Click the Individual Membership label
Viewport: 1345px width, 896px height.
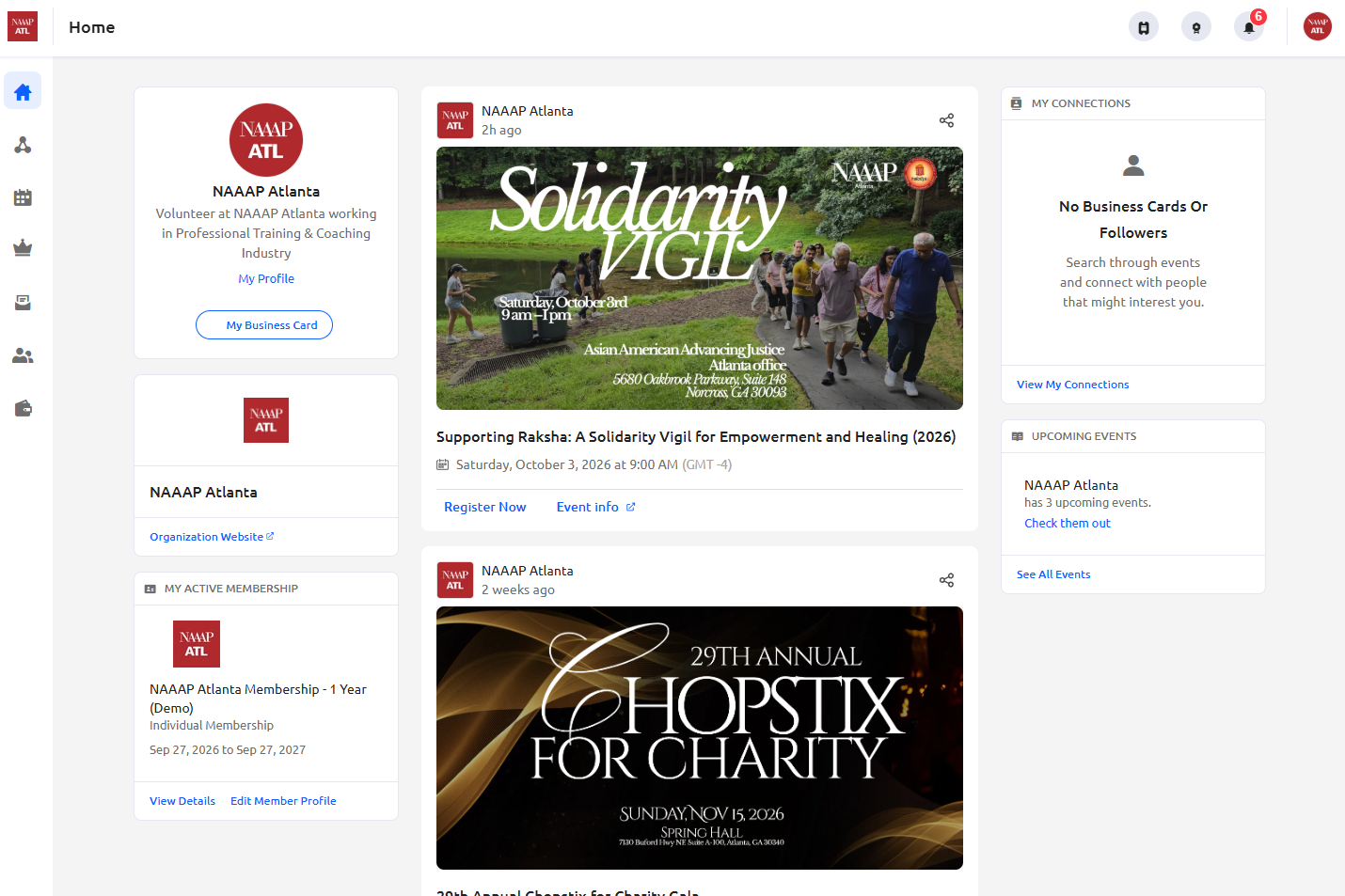(212, 726)
